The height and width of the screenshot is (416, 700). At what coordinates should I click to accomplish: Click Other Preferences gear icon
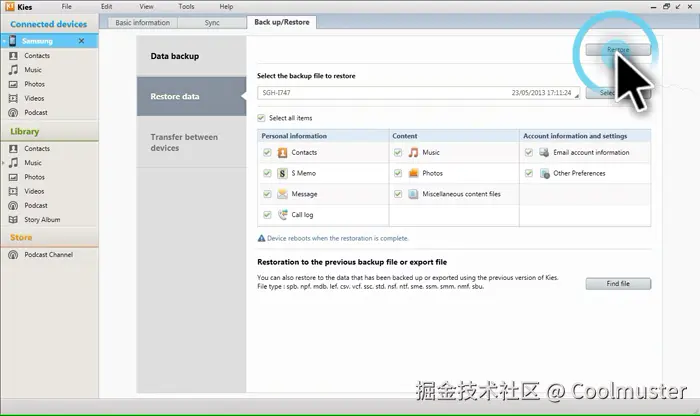(544, 173)
